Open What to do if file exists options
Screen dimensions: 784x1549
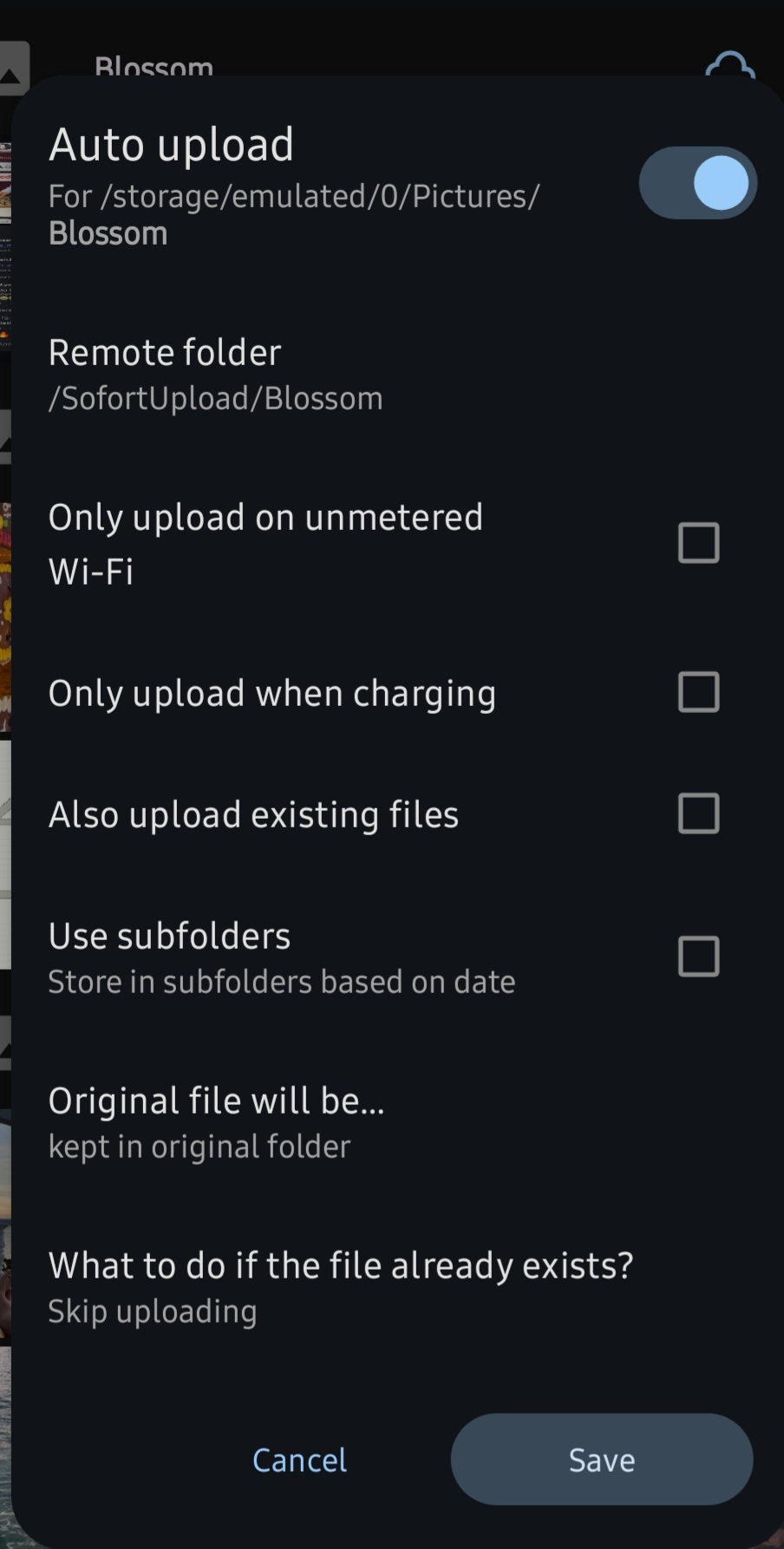tap(340, 1265)
